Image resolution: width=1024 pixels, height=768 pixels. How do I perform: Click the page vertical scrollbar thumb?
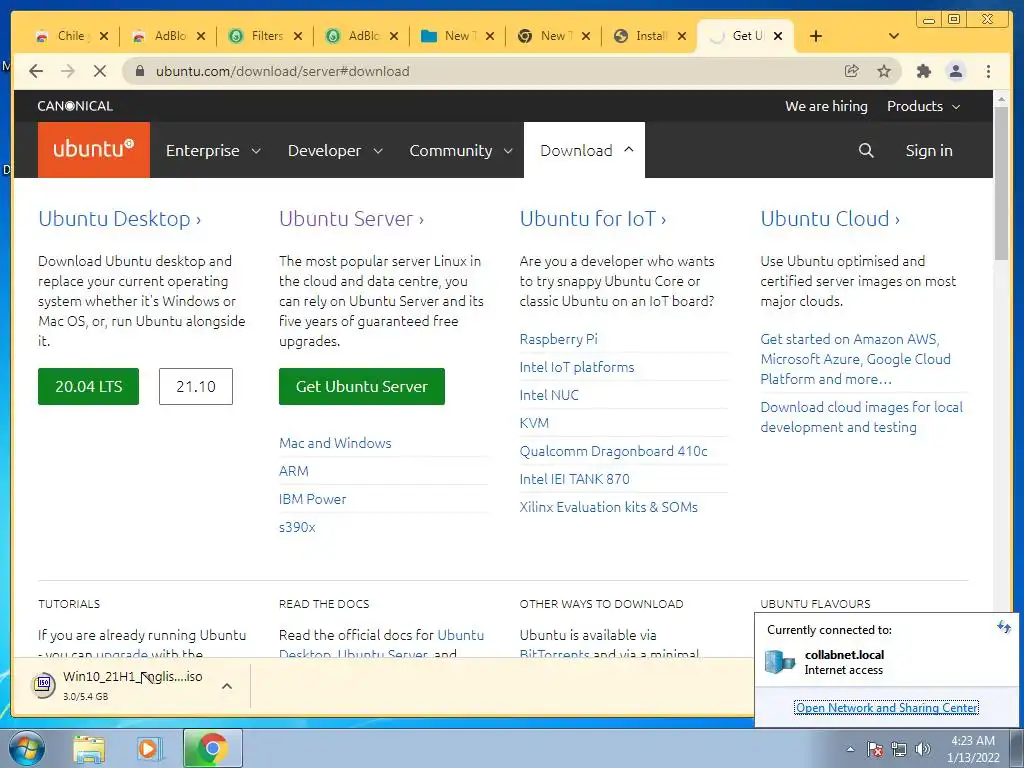(x=1001, y=183)
